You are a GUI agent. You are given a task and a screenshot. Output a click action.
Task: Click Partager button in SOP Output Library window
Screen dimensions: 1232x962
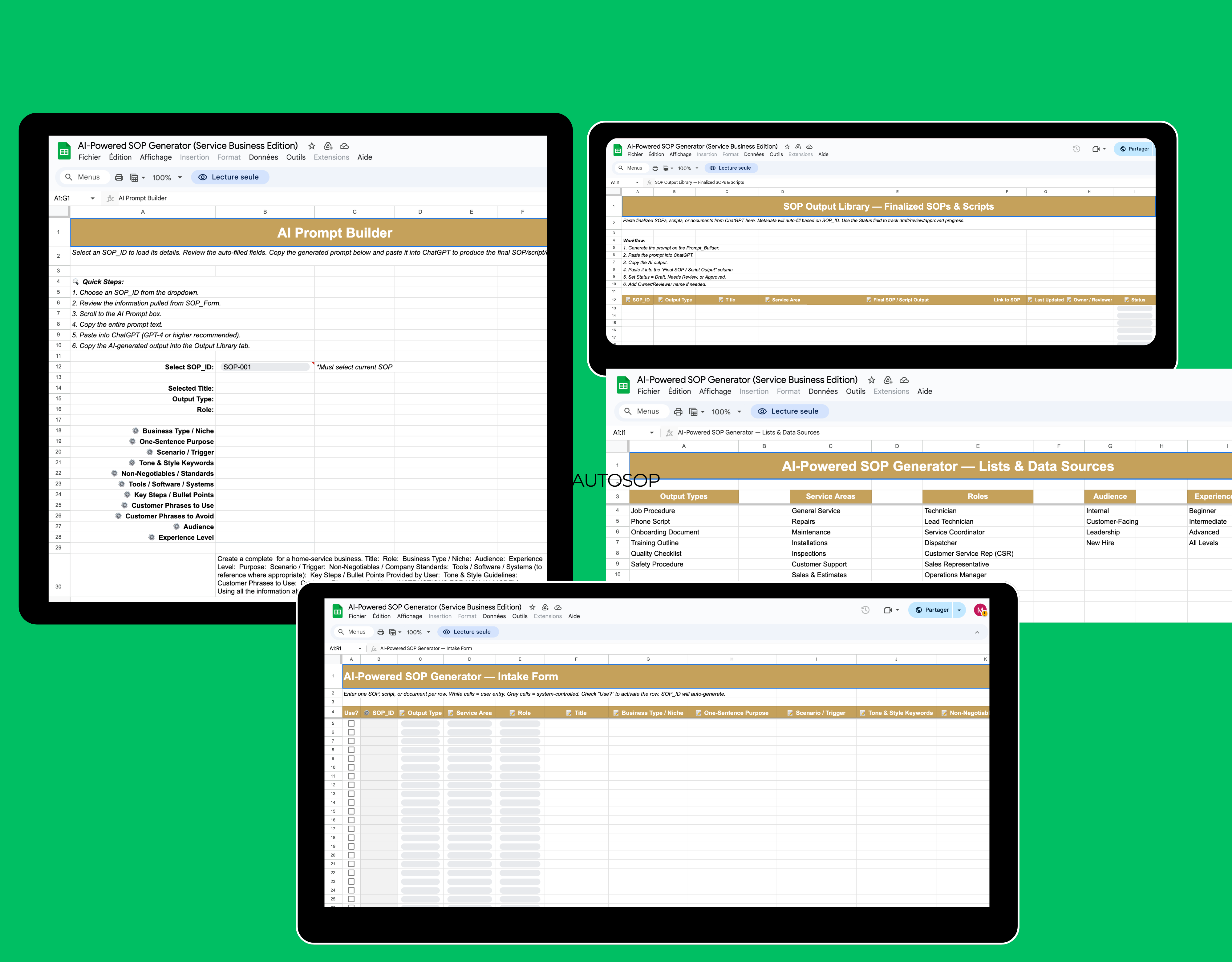click(1134, 149)
